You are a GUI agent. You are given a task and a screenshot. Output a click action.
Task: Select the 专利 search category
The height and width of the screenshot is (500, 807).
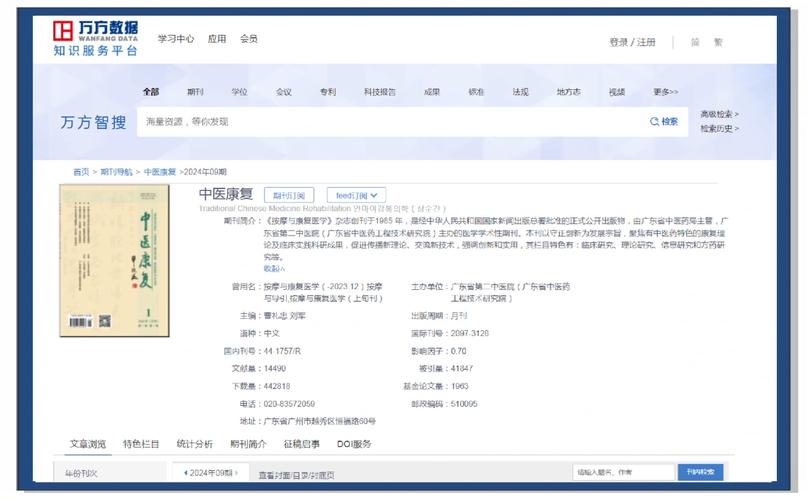coord(328,92)
